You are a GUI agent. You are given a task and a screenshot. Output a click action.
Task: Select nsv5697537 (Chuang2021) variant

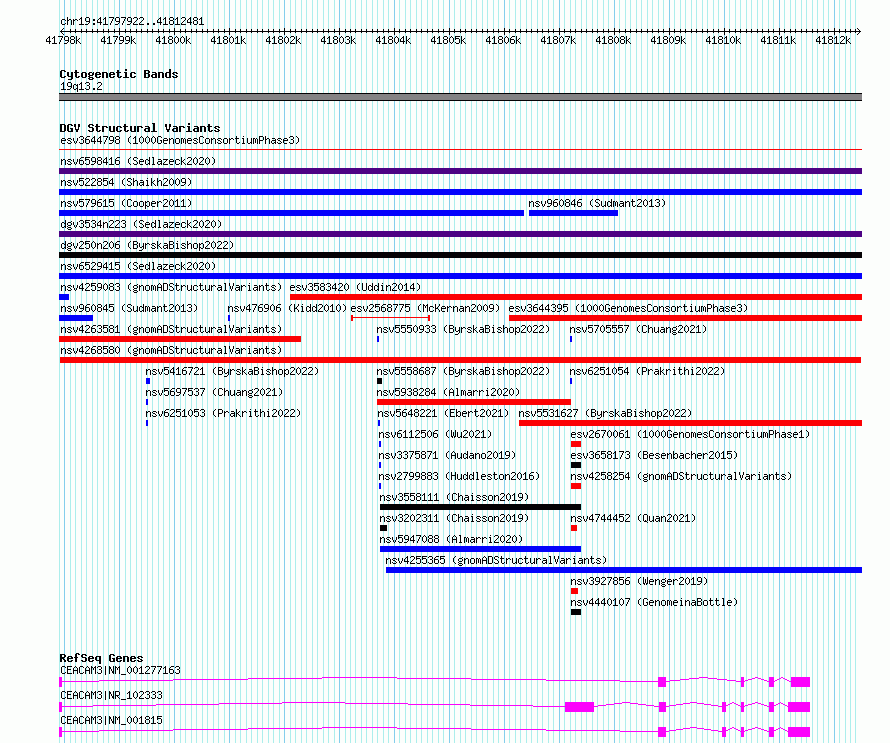tap(214, 392)
